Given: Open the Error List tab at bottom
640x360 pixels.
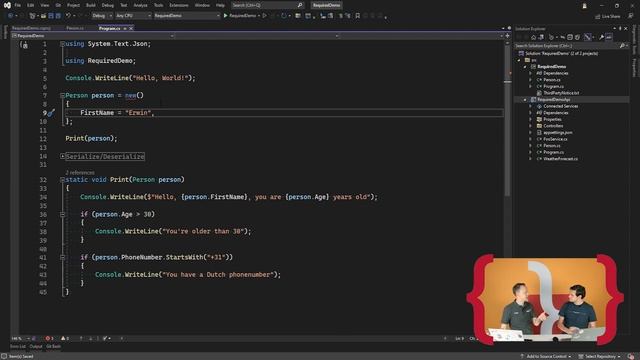Looking at the screenshot, I should pos(18,347).
